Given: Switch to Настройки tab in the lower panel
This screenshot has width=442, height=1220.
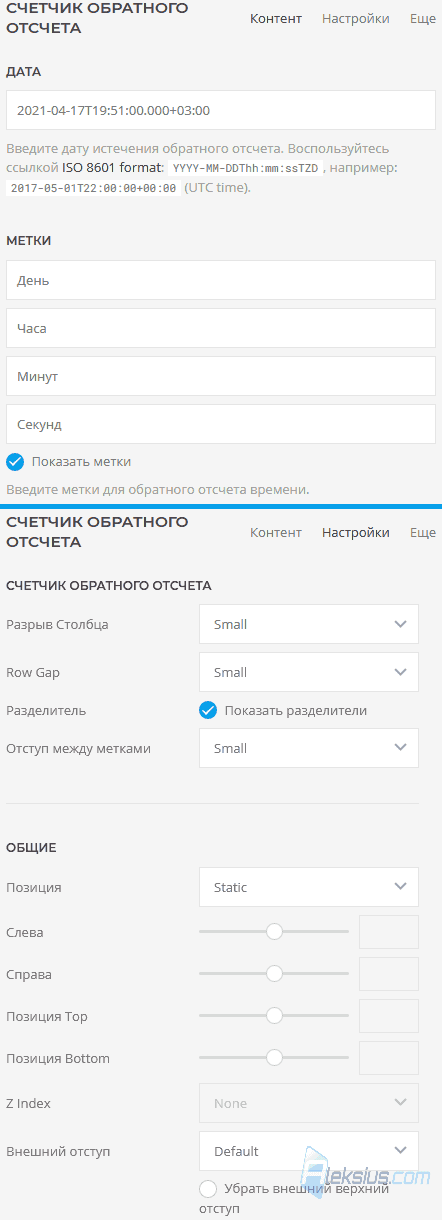Looking at the screenshot, I should 356,533.
